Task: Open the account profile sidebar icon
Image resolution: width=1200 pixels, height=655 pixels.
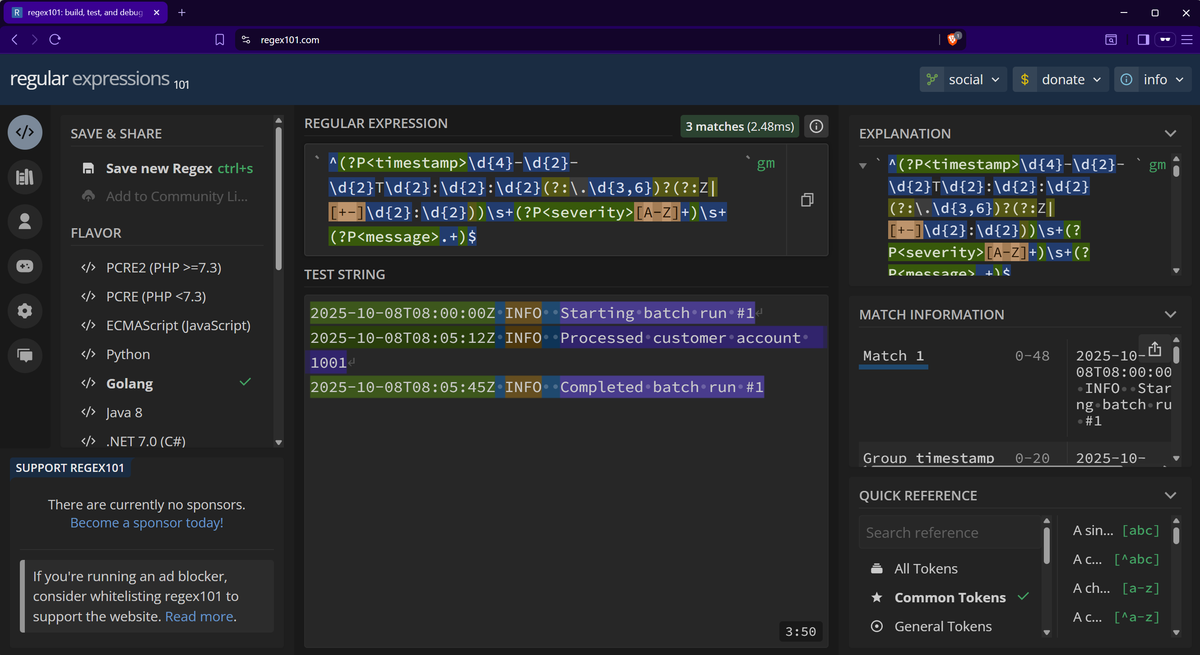Action: pos(25,221)
